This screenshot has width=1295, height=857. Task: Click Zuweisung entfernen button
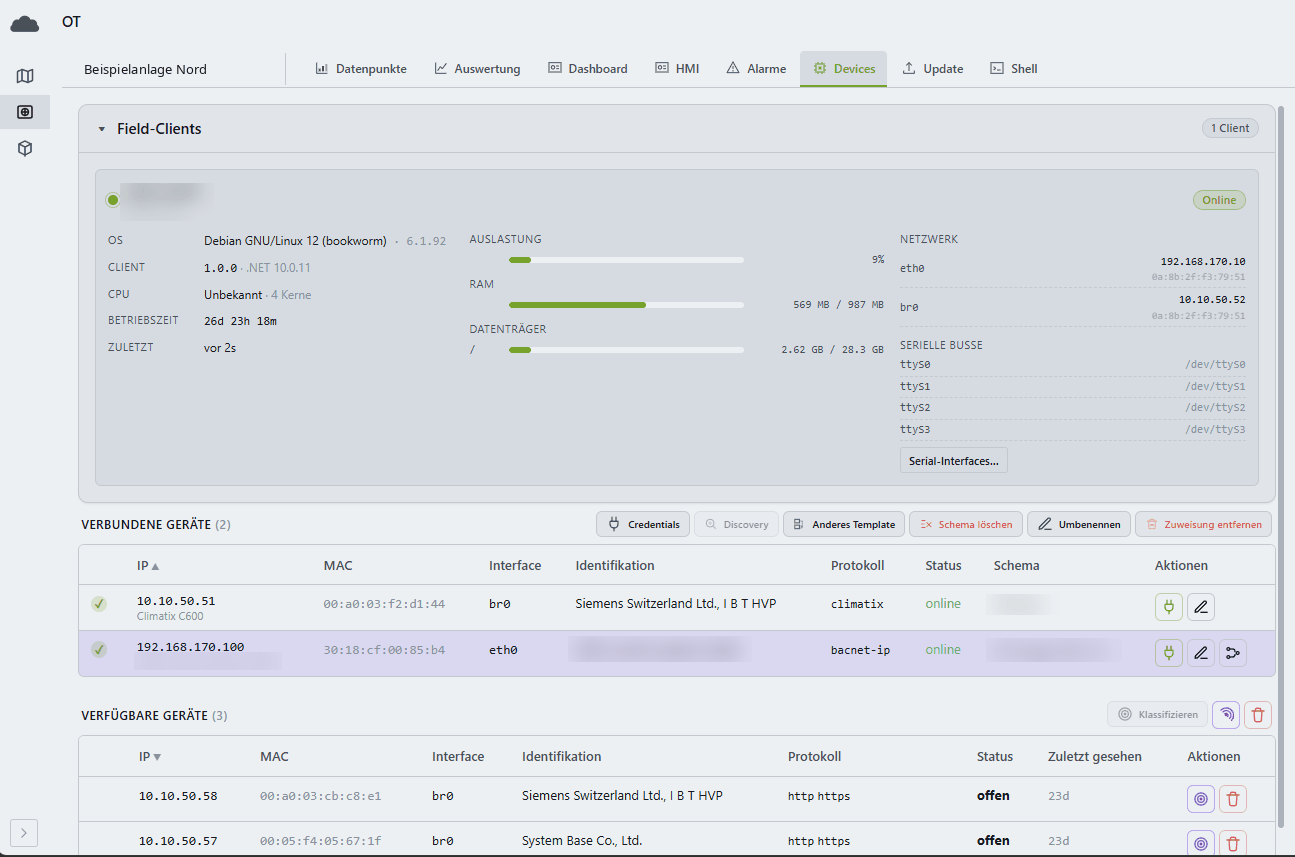pos(1205,524)
